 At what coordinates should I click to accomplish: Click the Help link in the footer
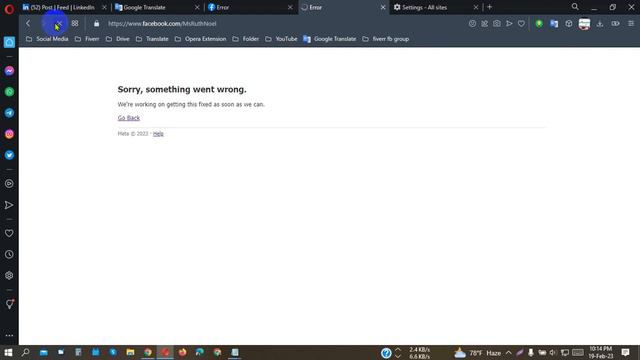tap(158, 134)
